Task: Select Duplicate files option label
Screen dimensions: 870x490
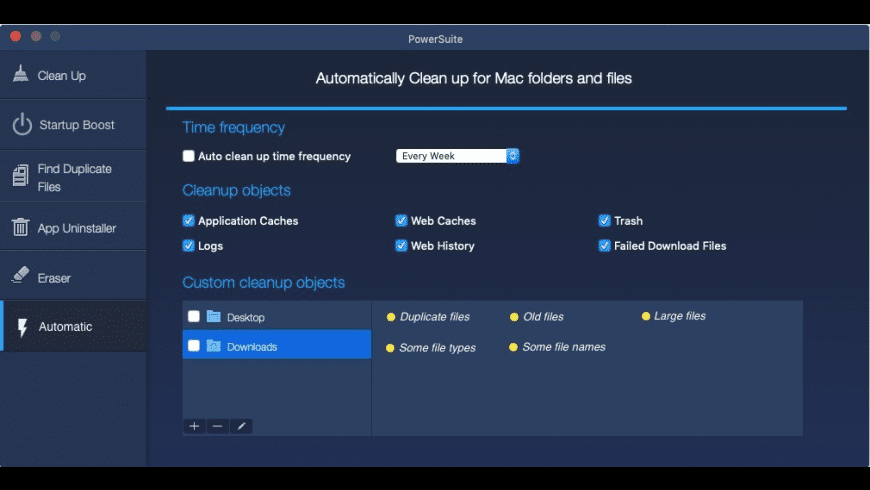Action: click(x=434, y=317)
